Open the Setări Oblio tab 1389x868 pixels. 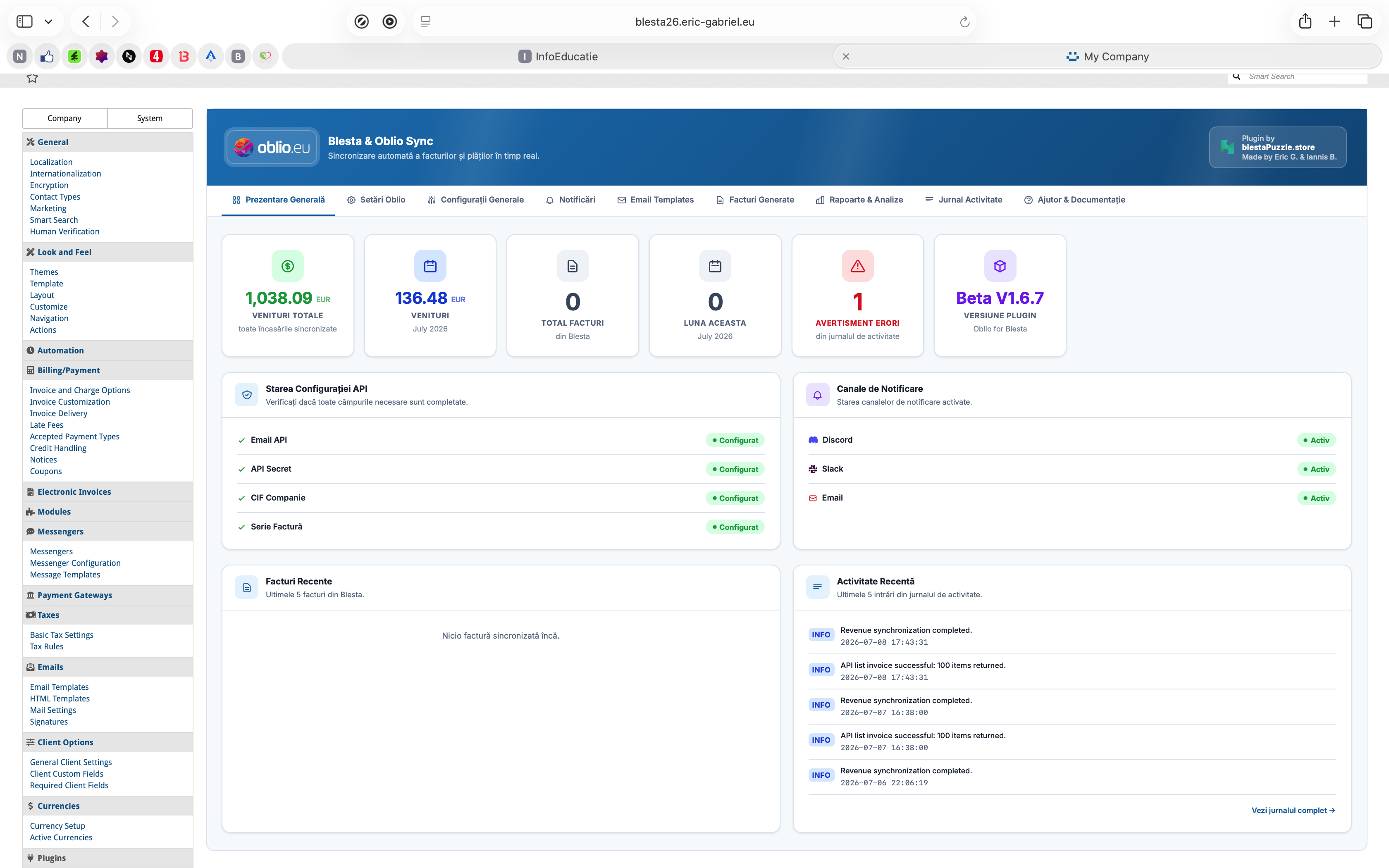(x=376, y=200)
